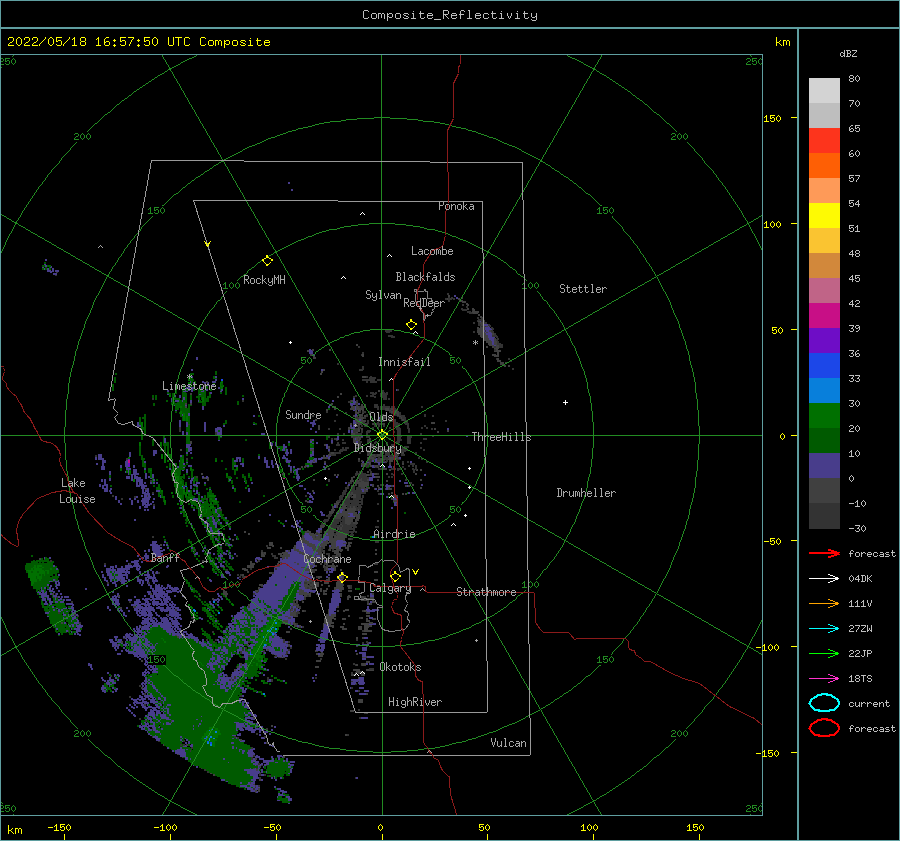Click the Blackfalds town label
Screen dimensions: 900x841
(425, 277)
